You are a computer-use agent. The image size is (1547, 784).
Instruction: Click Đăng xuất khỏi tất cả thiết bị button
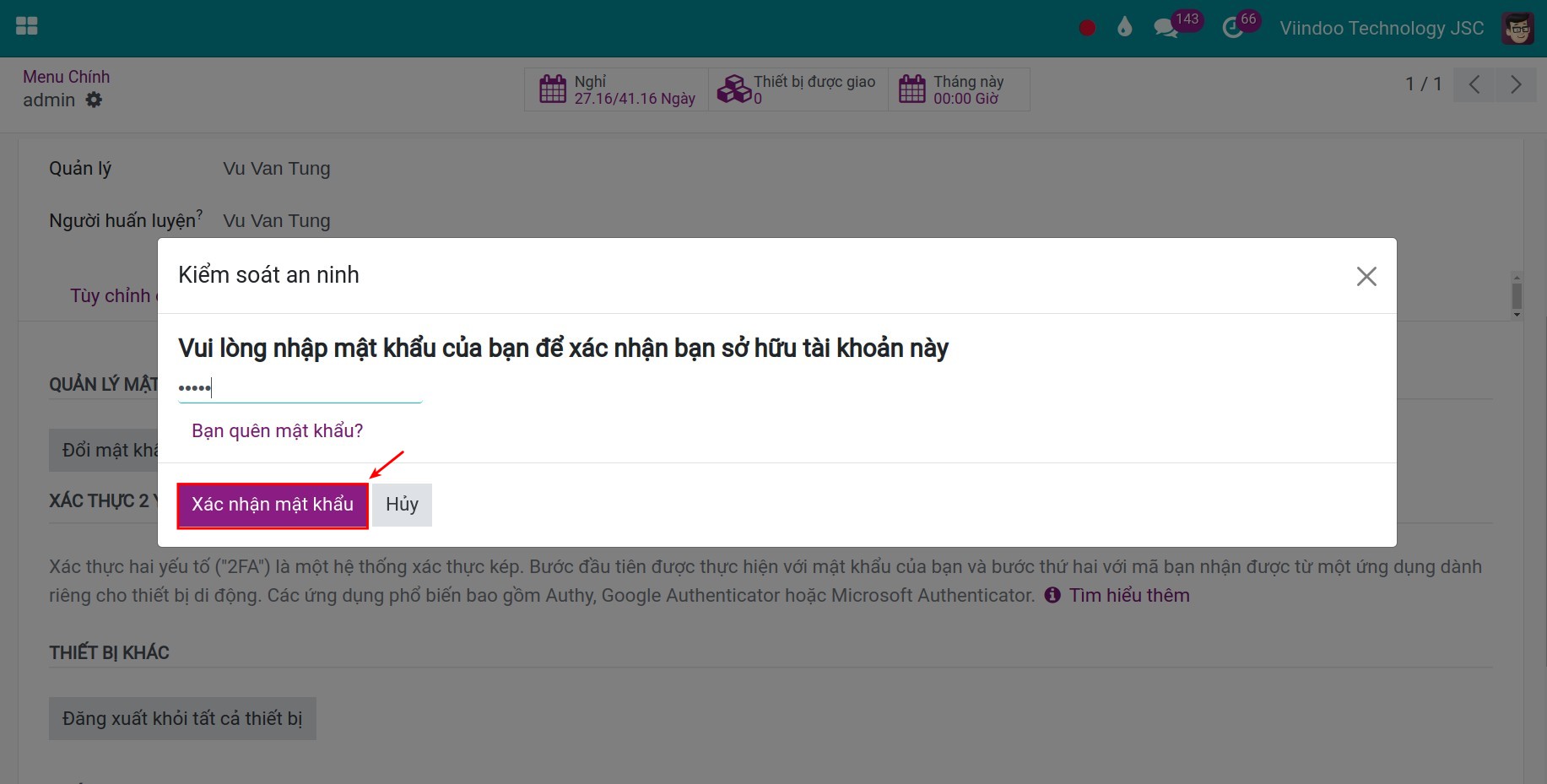[182, 718]
